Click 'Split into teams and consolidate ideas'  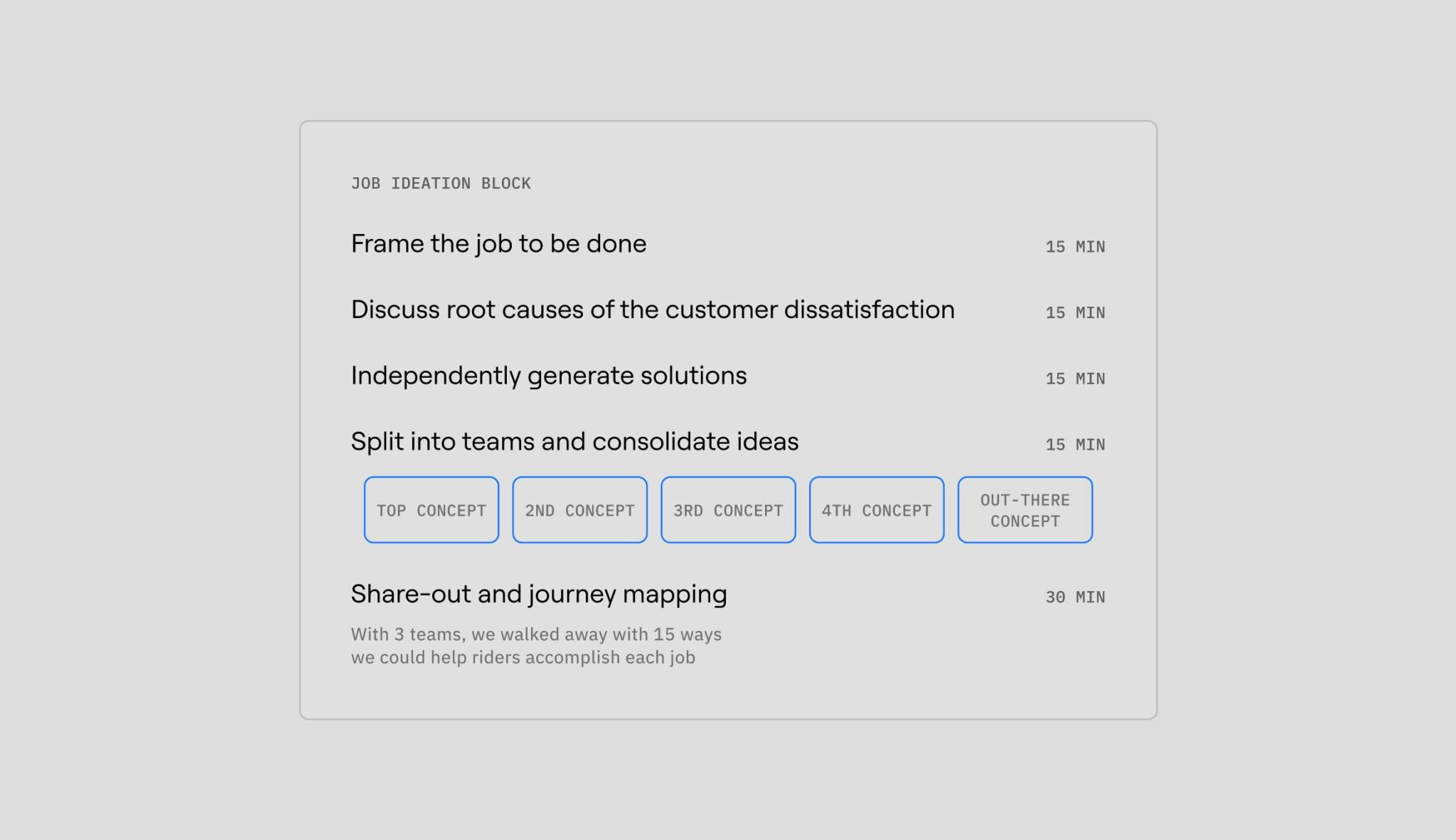click(574, 442)
